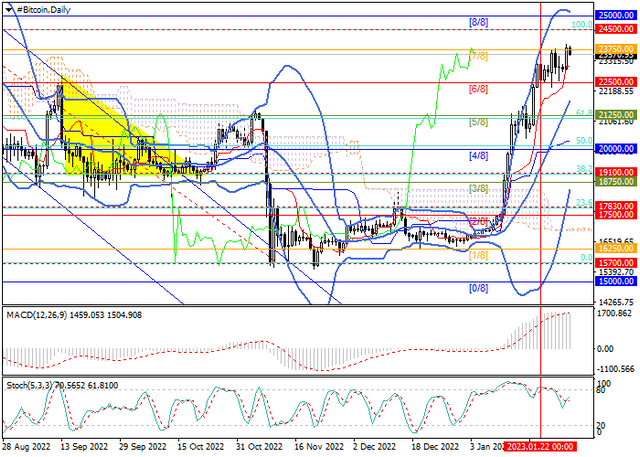640x457 pixels.
Task: Select the 20000.00 blue price label
Action: click(x=616, y=149)
